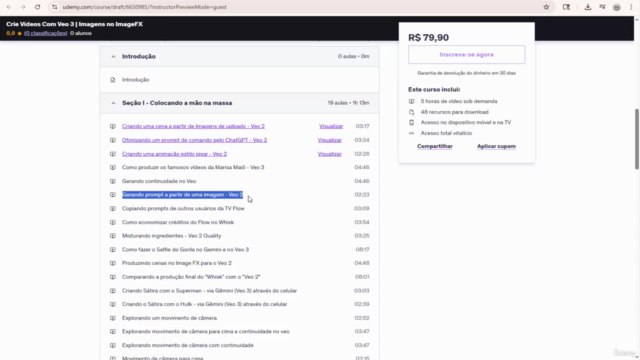Click Gerando continuidade no Veo lecture title

point(159,182)
